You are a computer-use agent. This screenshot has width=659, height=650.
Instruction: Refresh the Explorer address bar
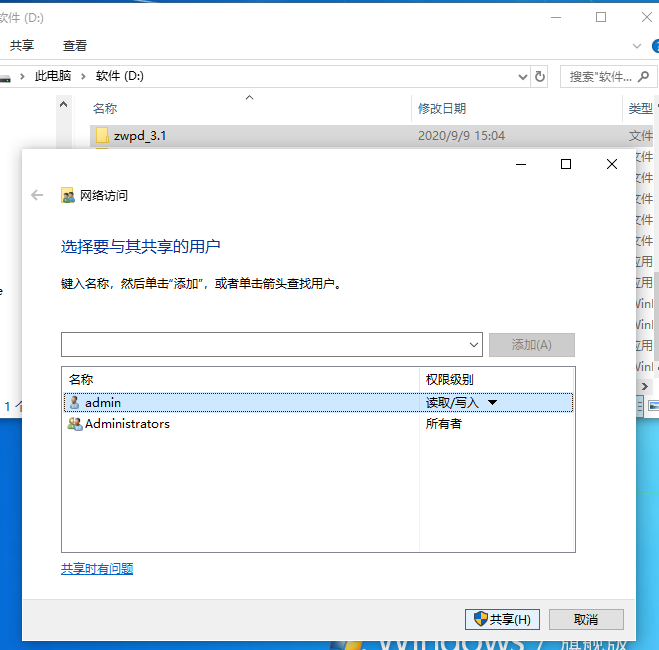[540, 76]
